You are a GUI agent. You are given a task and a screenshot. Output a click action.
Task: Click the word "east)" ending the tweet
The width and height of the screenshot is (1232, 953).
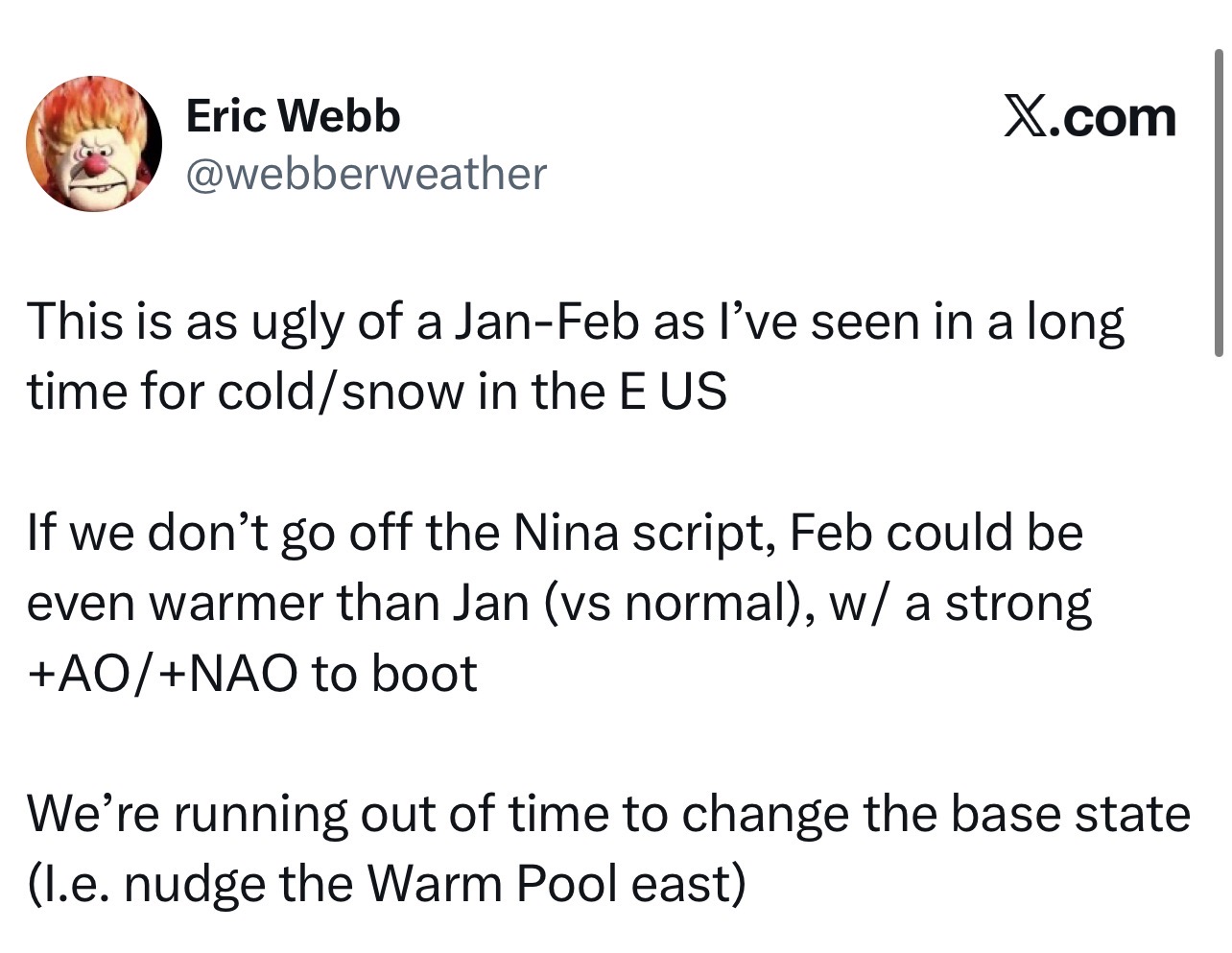pyautogui.click(x=687, y=884)
